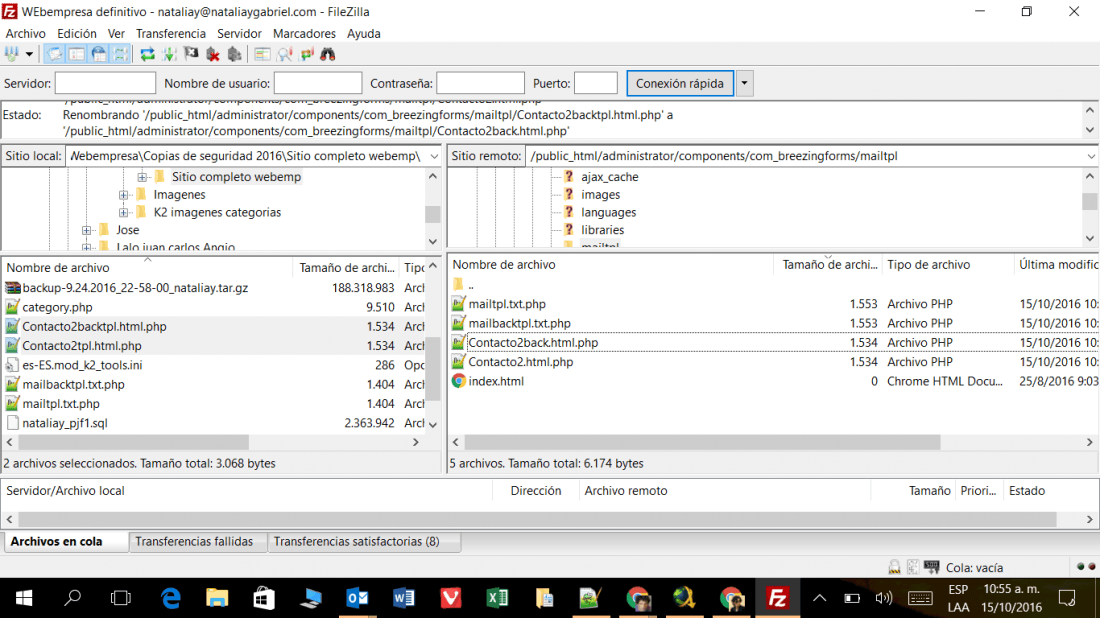Select the images remote folder
Viewport: 1100px width, 618px height.
[600, 194]
